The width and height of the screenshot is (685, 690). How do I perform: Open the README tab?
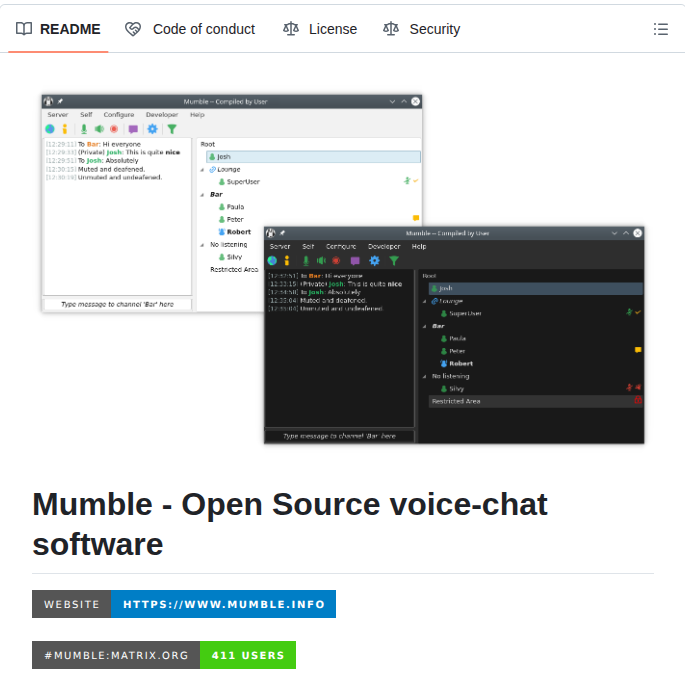tap(58, 29)
